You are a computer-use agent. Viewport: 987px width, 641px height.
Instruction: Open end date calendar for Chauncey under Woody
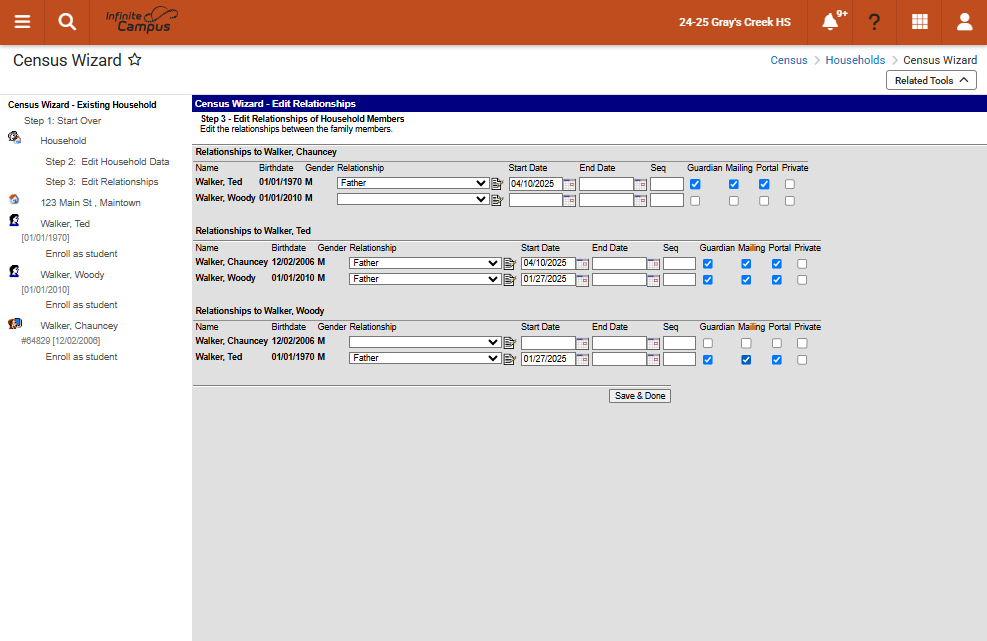coord(653,343)
